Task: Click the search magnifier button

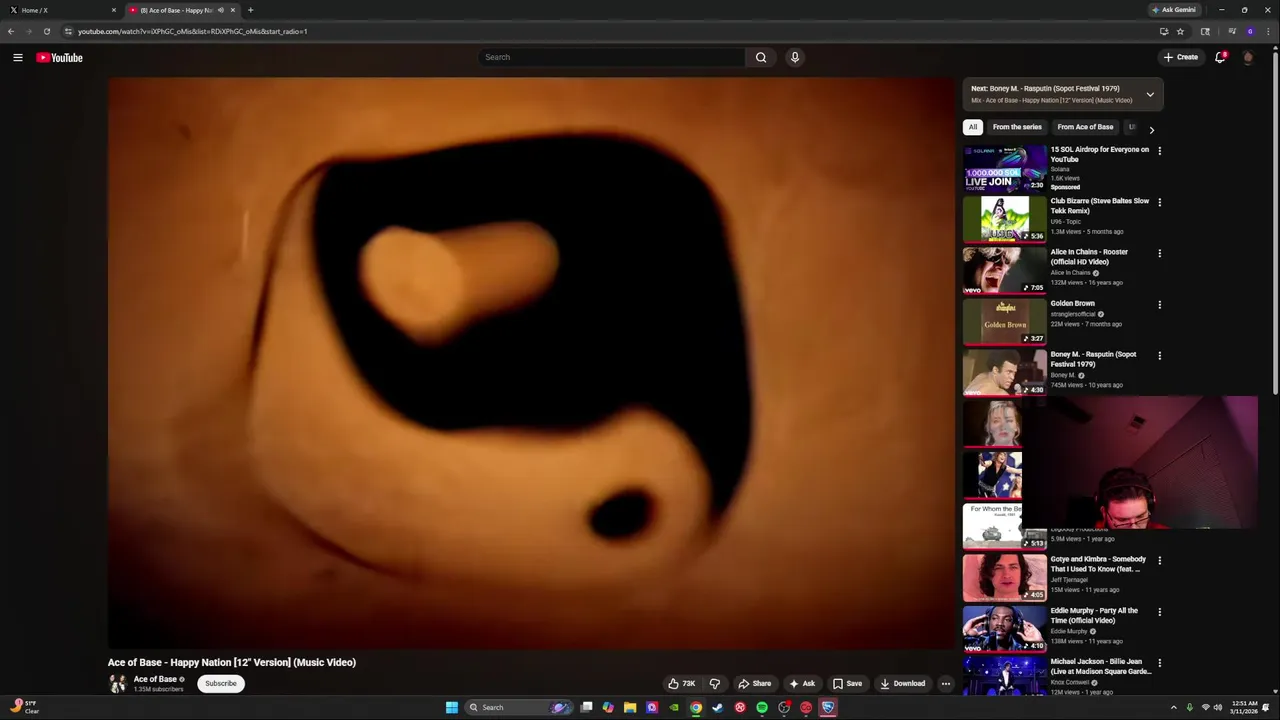Action: click(761, 57)
